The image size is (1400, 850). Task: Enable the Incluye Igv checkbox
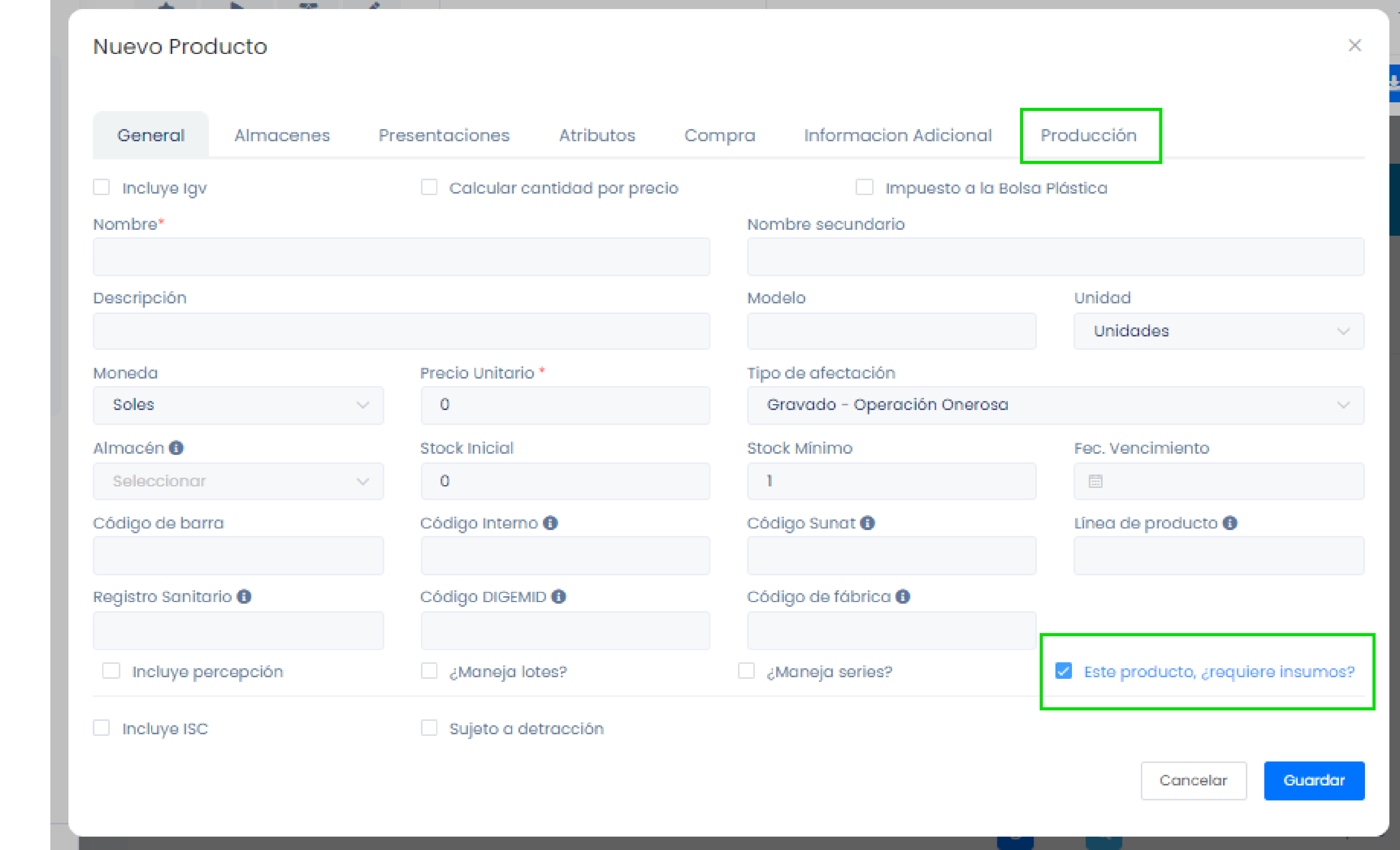(101, 188)
